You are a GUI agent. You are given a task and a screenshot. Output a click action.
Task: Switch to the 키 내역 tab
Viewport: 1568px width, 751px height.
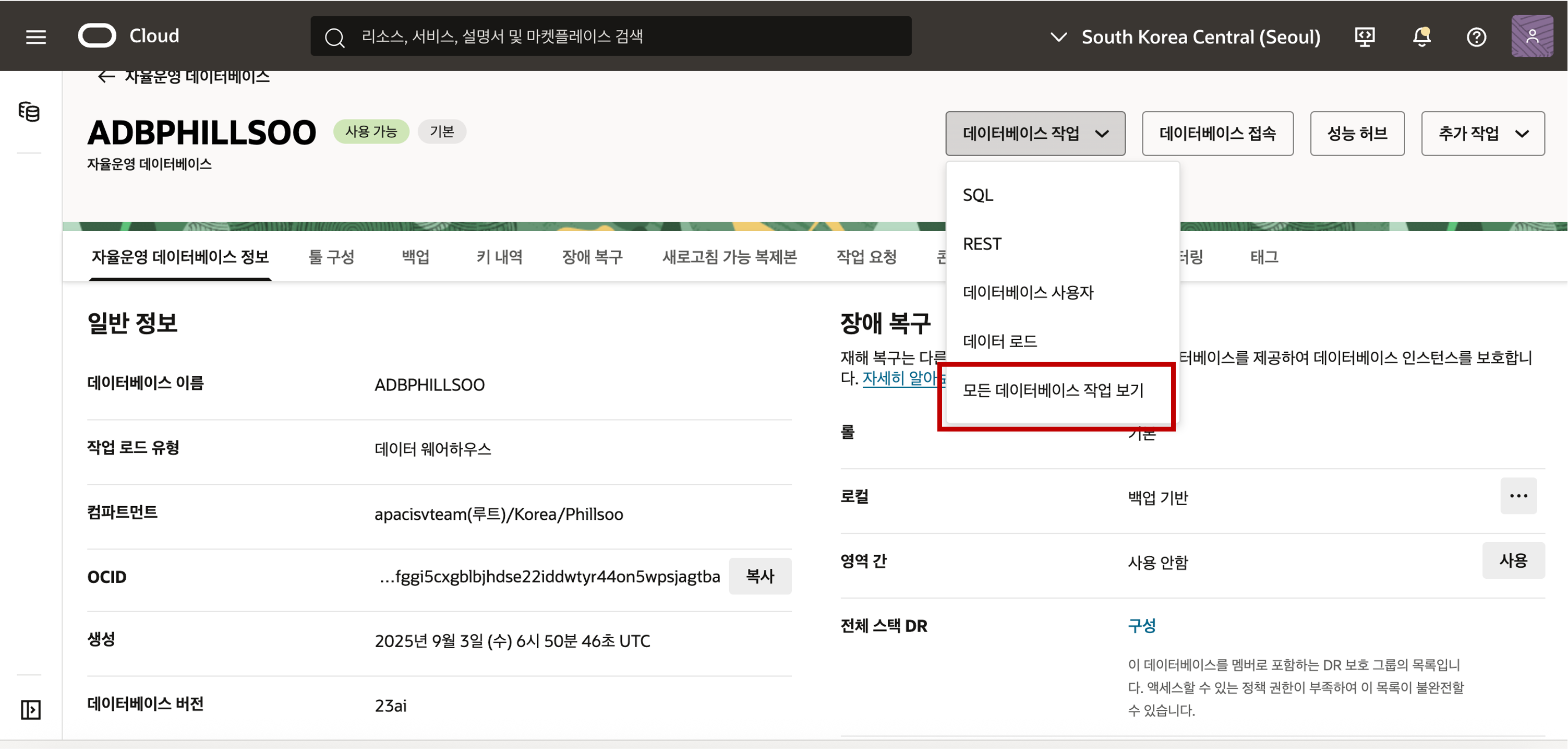coord(499,257)
